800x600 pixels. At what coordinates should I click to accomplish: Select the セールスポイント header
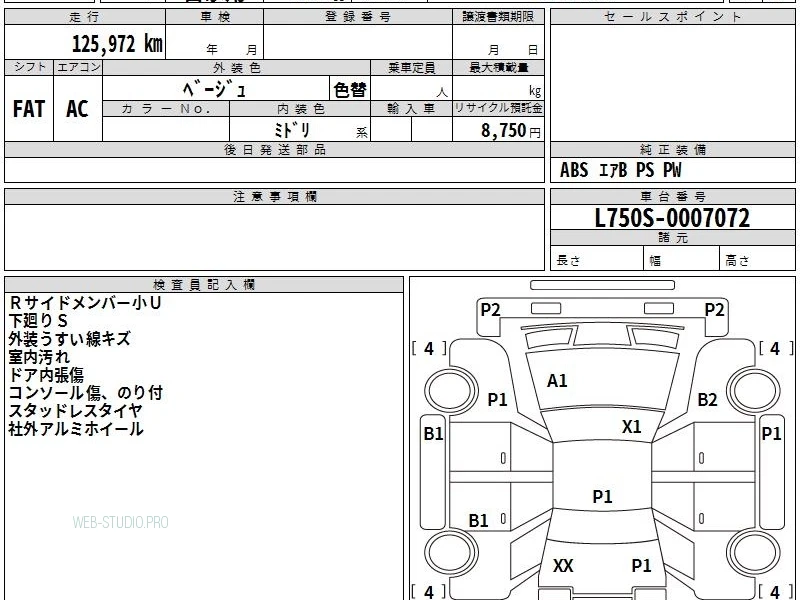tap(672, 17)
